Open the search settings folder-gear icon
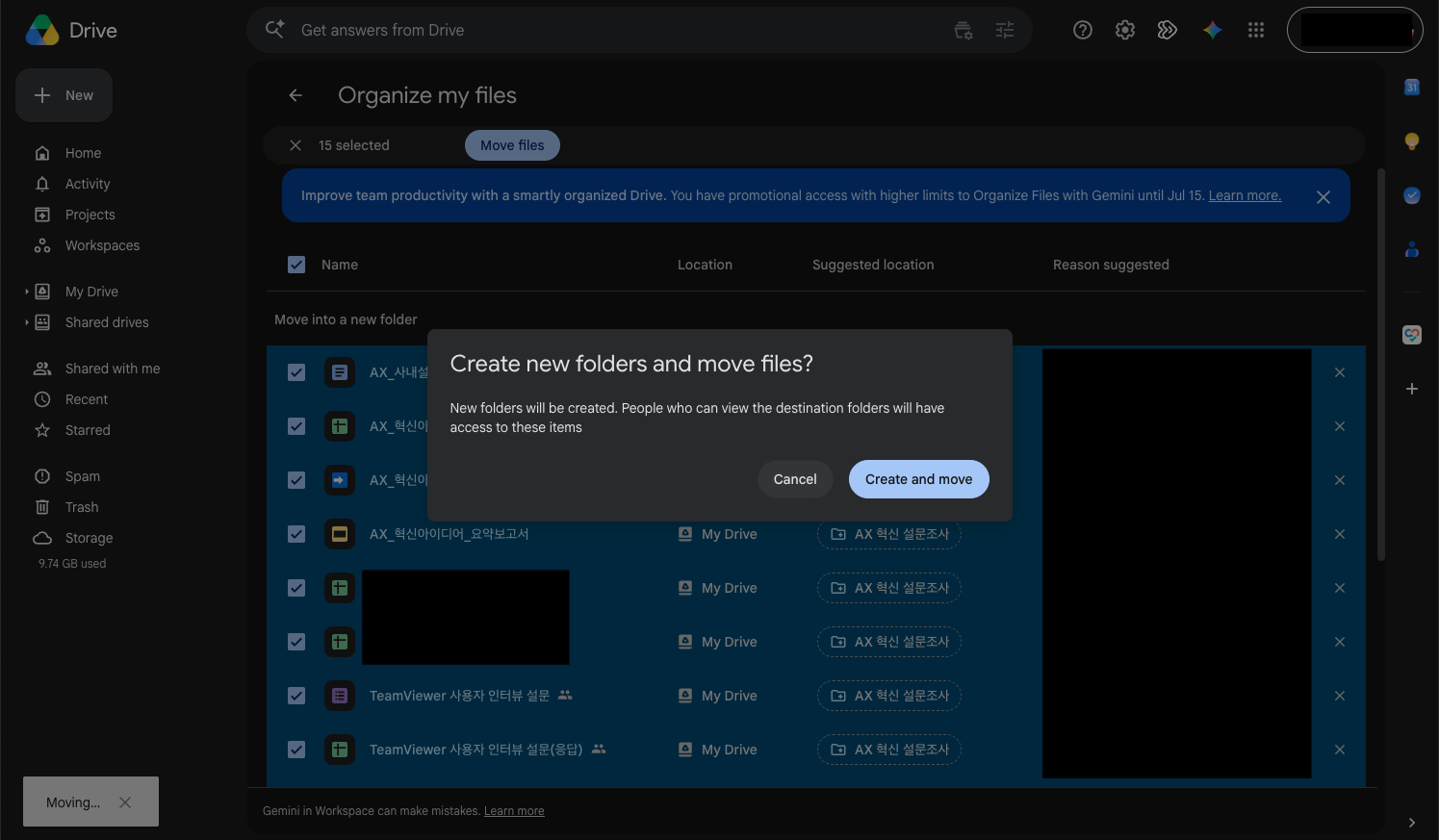The height and width of the screenshot is (840, 1439). pos(964,30)
